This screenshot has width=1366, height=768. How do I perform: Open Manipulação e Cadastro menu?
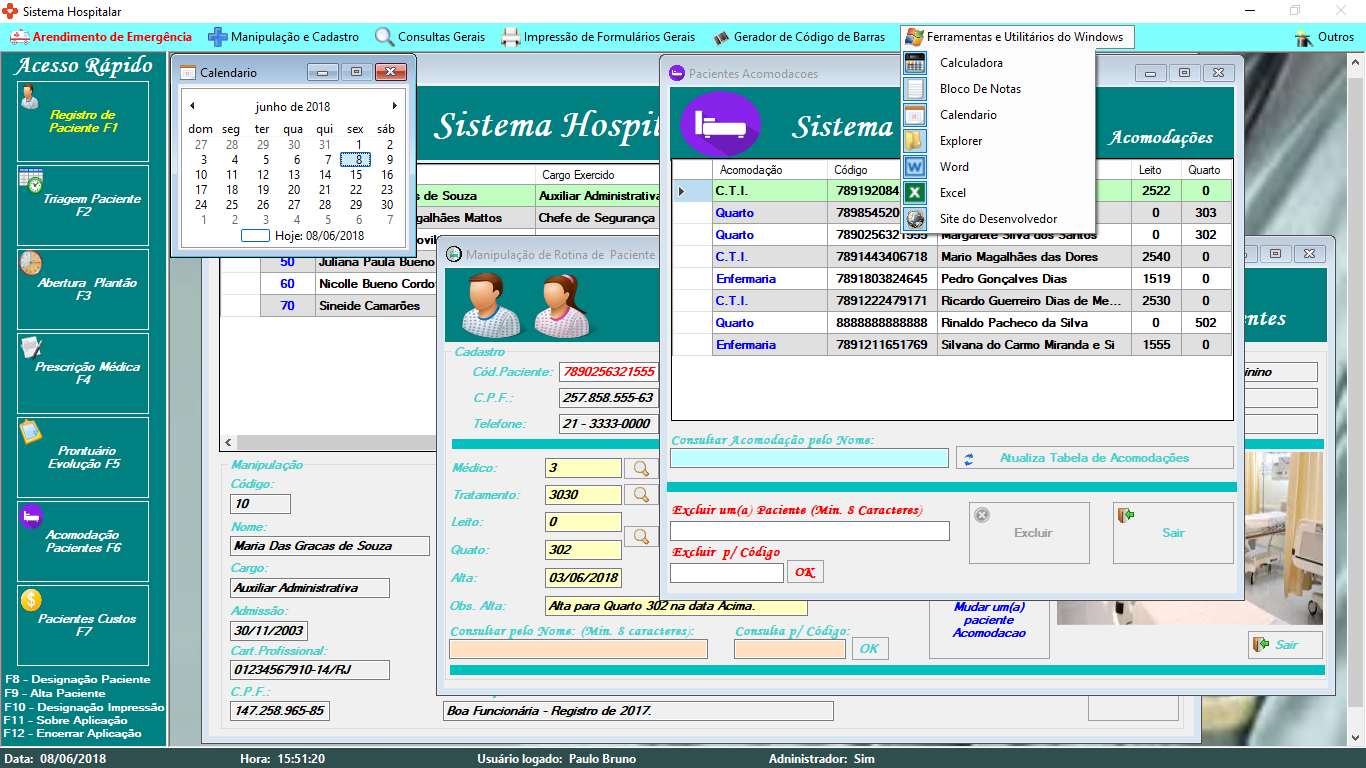283,37
